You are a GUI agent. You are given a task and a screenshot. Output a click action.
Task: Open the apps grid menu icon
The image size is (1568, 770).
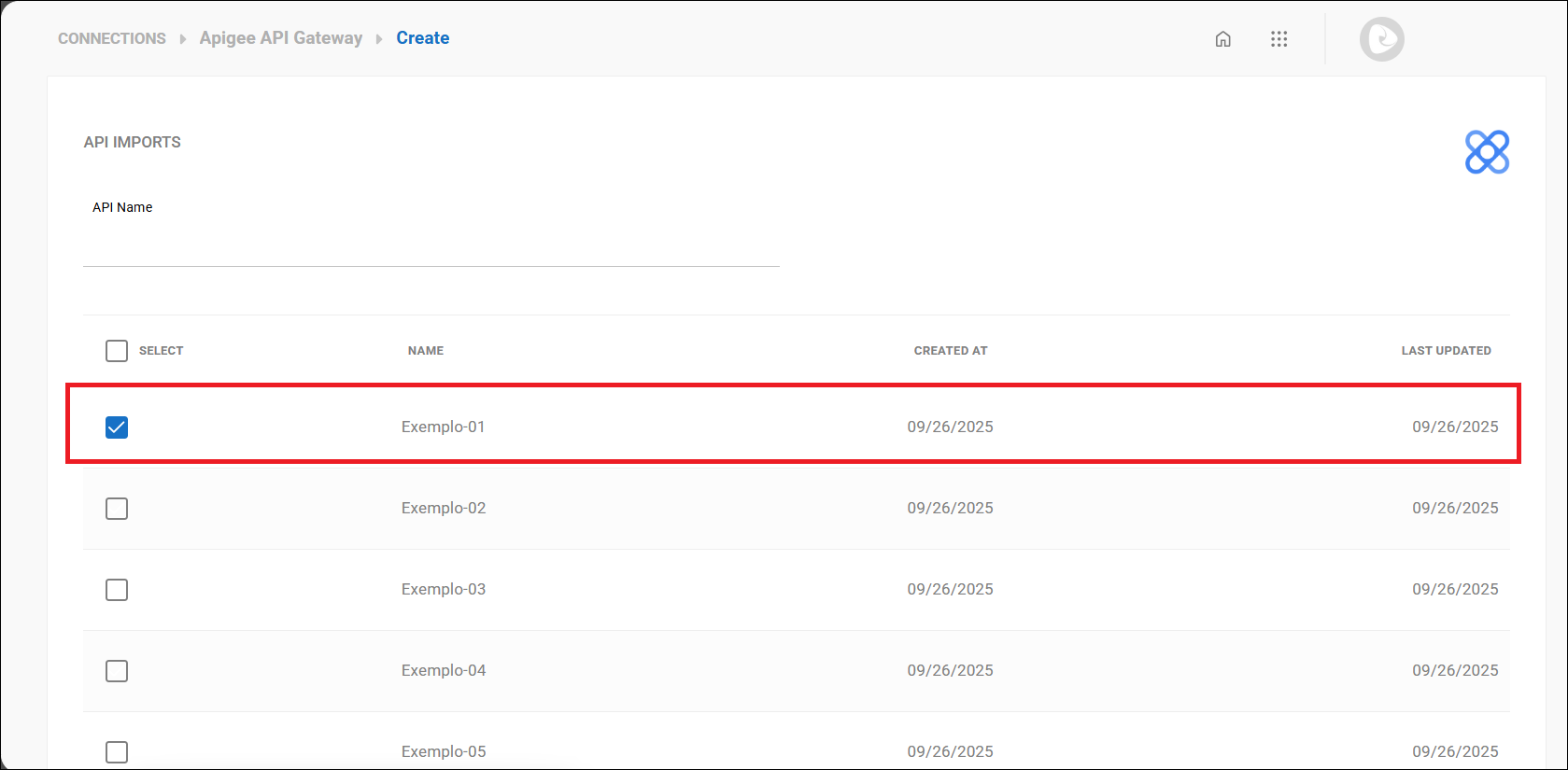[x=1278, y=39]
